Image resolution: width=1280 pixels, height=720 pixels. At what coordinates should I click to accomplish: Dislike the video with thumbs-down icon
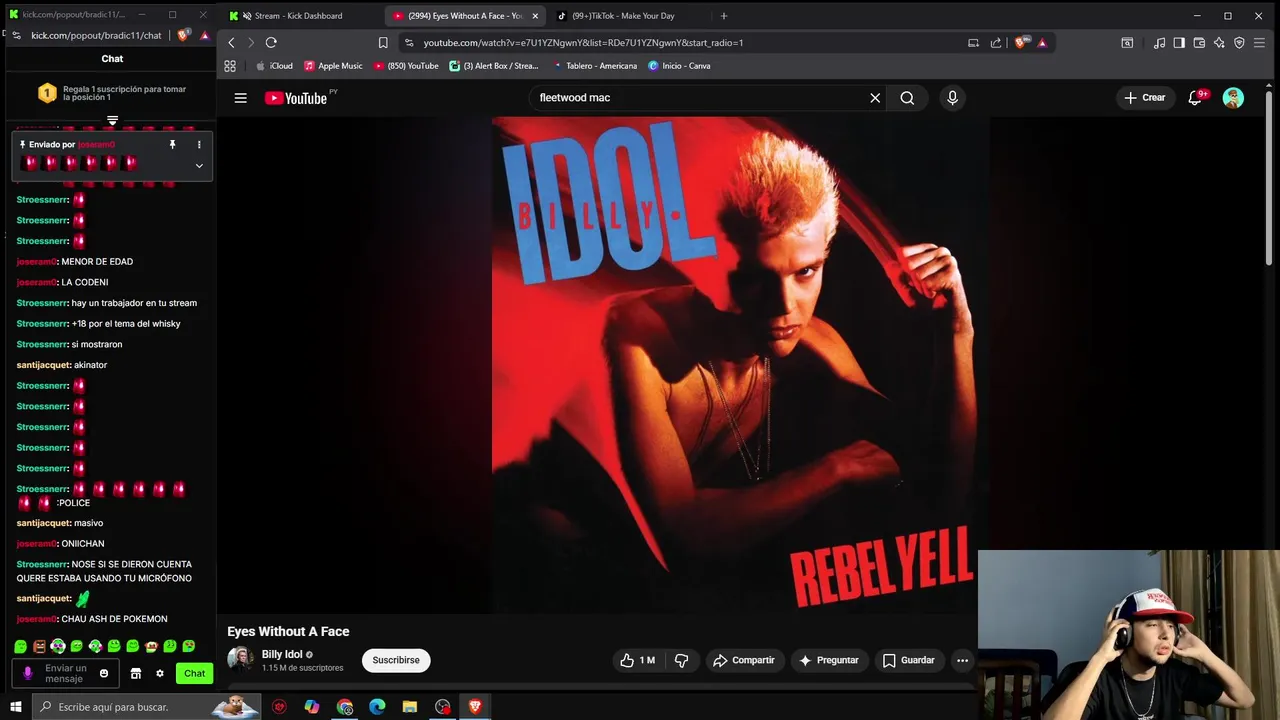pos(682,660)
